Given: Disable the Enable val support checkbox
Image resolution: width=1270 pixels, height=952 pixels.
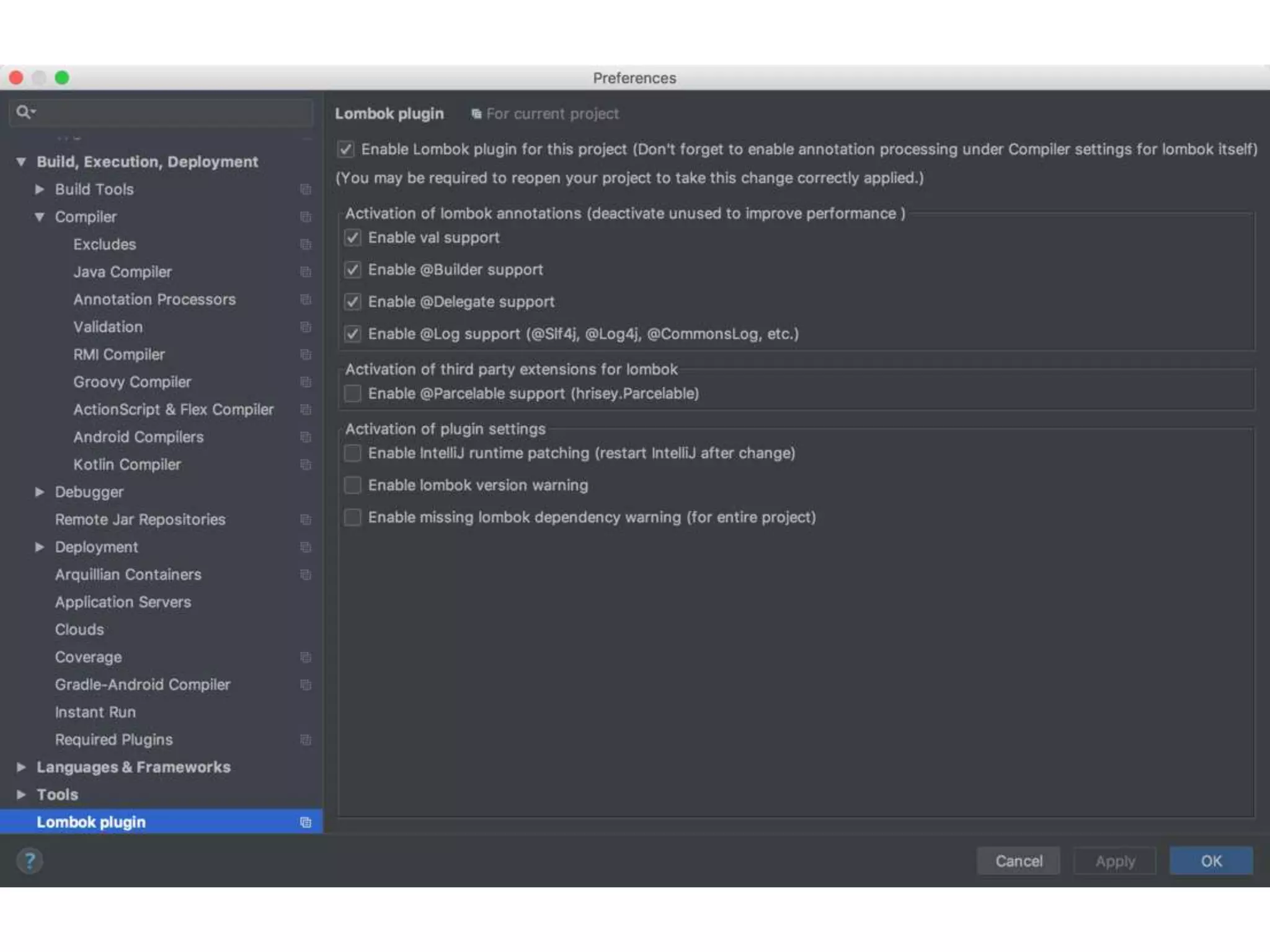Looking at the screenshot, I should (353, 238).
